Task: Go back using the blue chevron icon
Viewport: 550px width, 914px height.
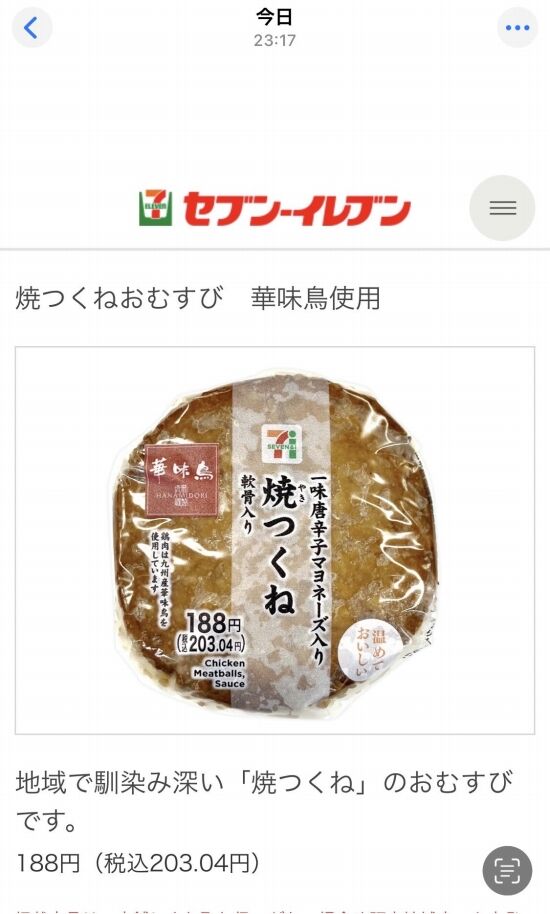Action: pos(31,27)
